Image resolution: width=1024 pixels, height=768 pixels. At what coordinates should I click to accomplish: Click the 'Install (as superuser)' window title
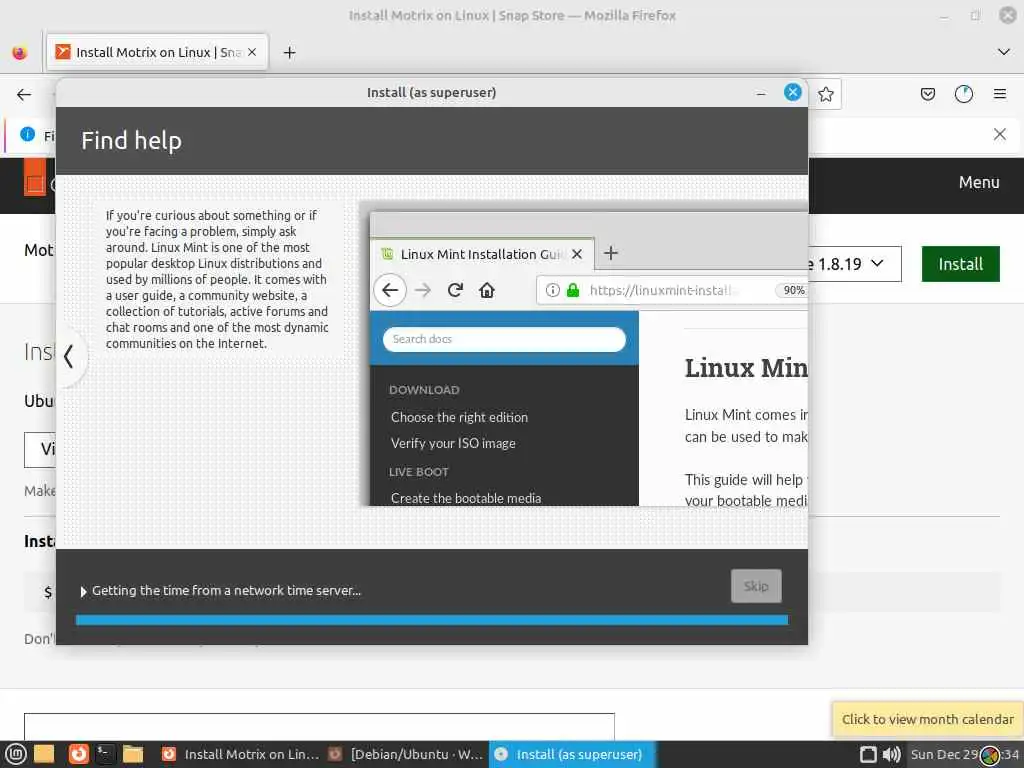pos(432,93)
